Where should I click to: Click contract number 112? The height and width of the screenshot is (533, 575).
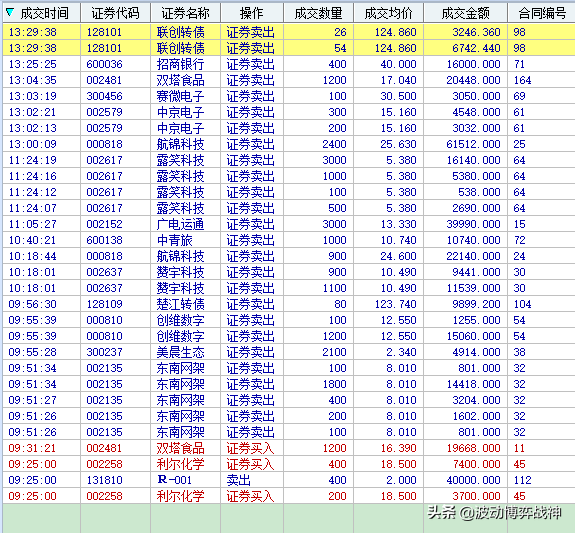point(522,480)
